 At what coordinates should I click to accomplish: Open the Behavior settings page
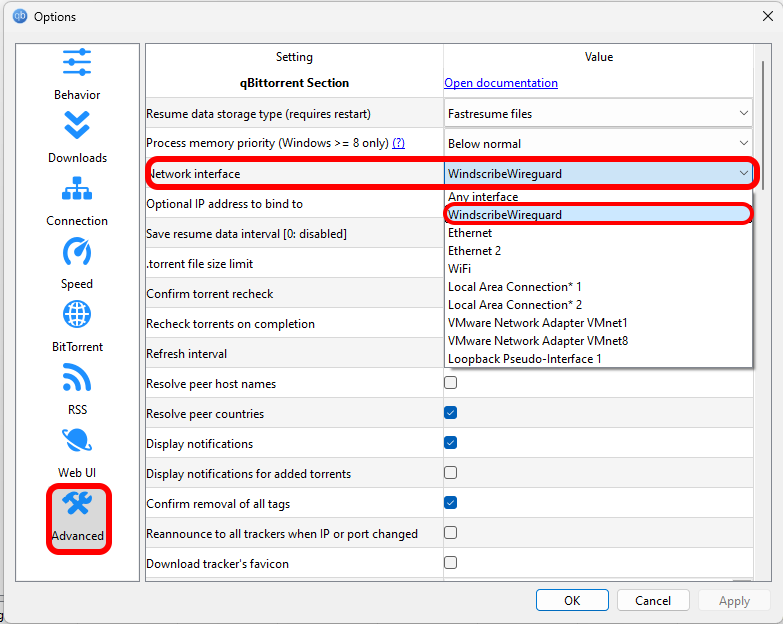click(x=77, y=75)
